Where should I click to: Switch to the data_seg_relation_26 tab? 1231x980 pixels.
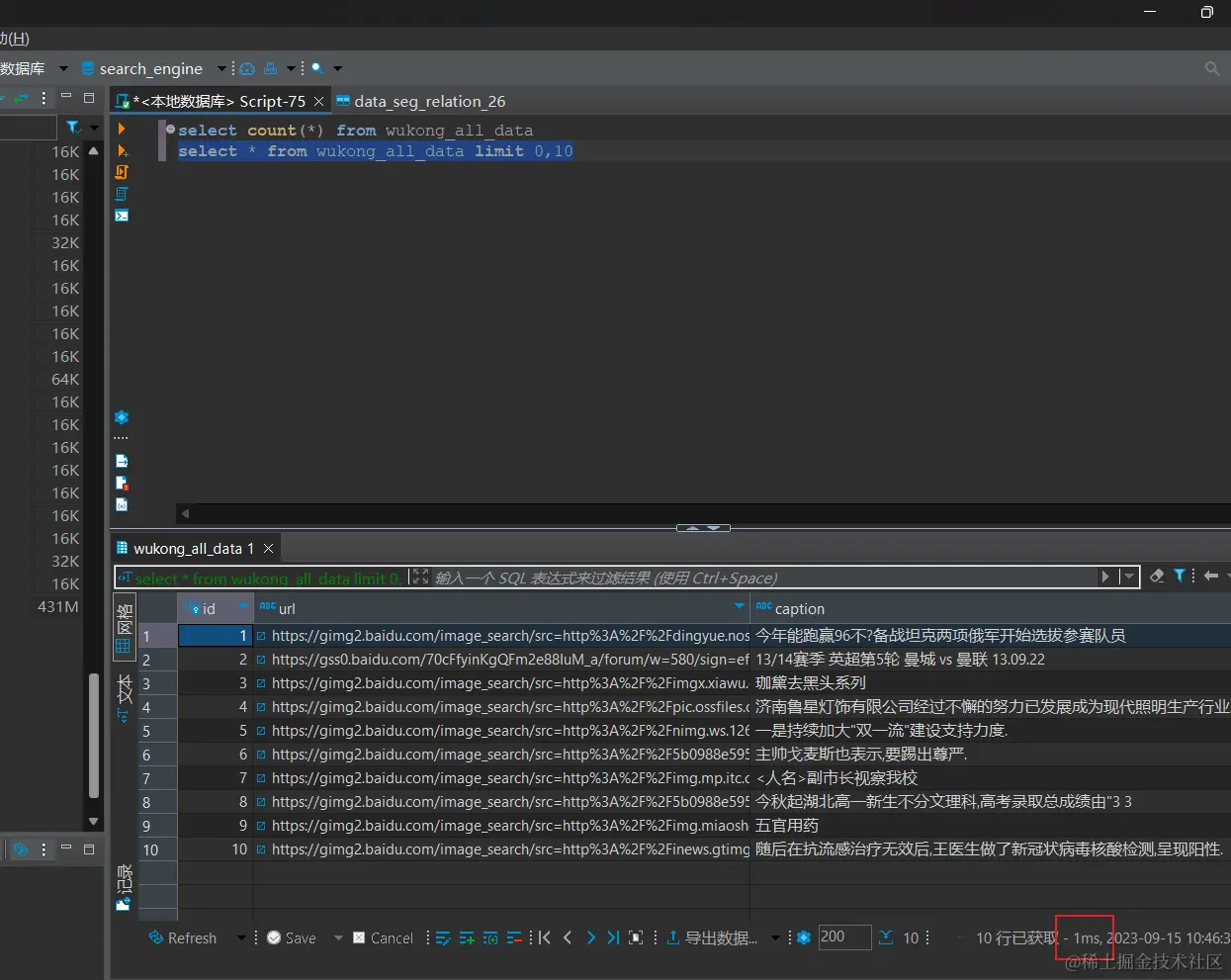(x=421, y=101)
